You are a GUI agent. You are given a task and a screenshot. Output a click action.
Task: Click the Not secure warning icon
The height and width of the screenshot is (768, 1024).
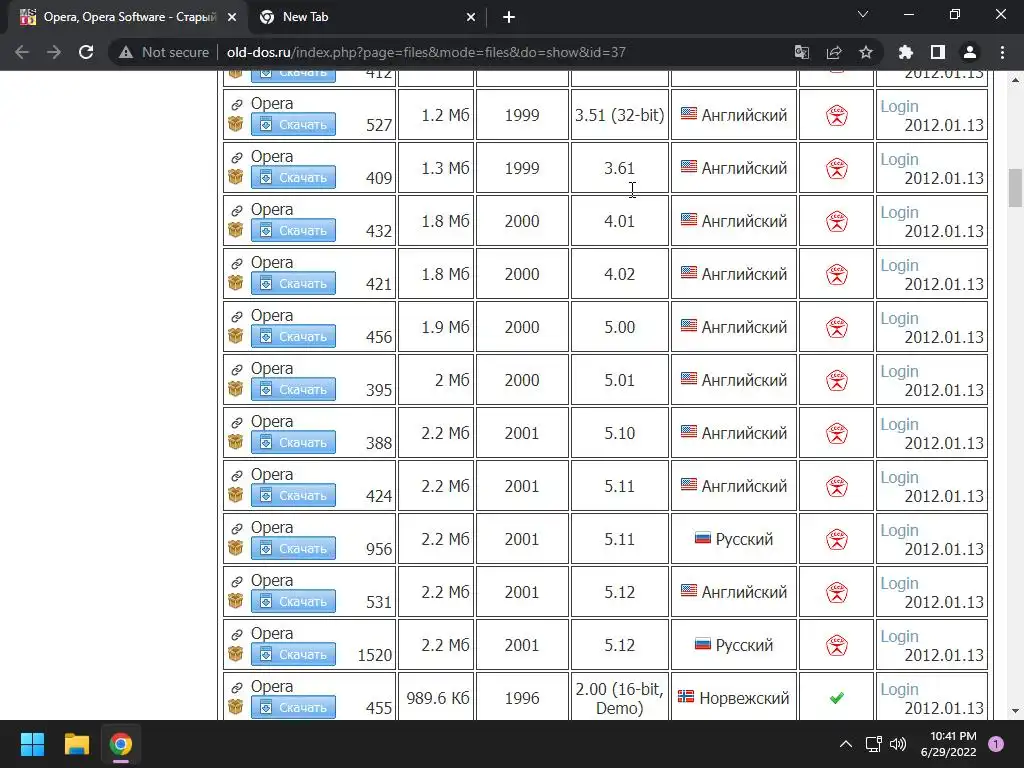pyautogui.click(x=125, y=52)
